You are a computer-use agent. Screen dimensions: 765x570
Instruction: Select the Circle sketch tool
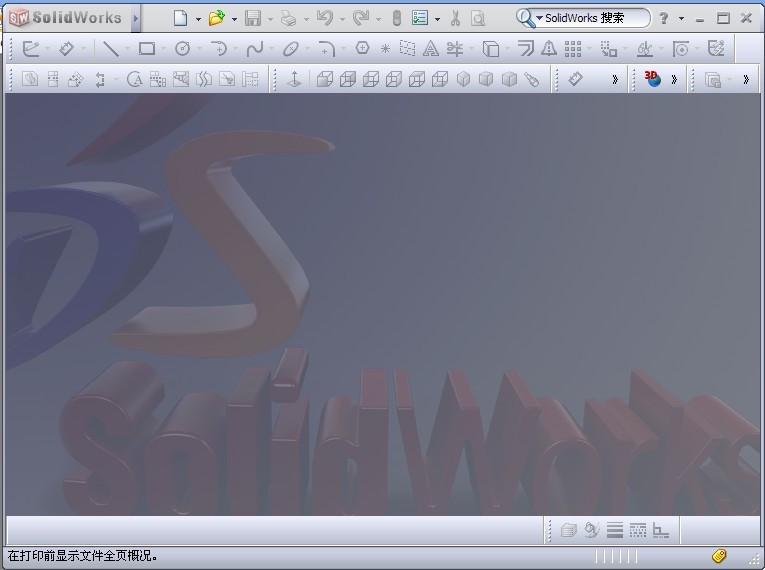[x=182, y=49]
